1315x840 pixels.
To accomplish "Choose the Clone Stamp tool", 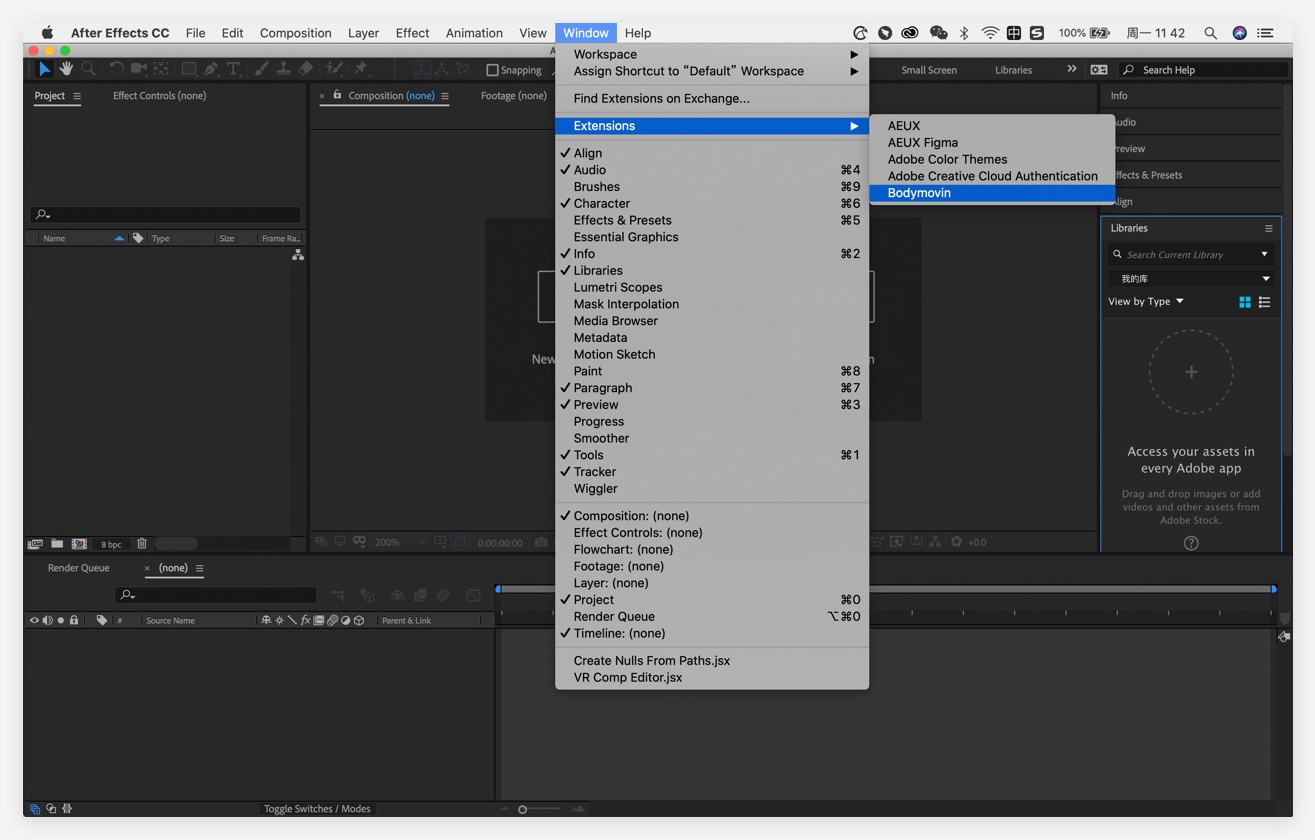I will click(284, 69).
